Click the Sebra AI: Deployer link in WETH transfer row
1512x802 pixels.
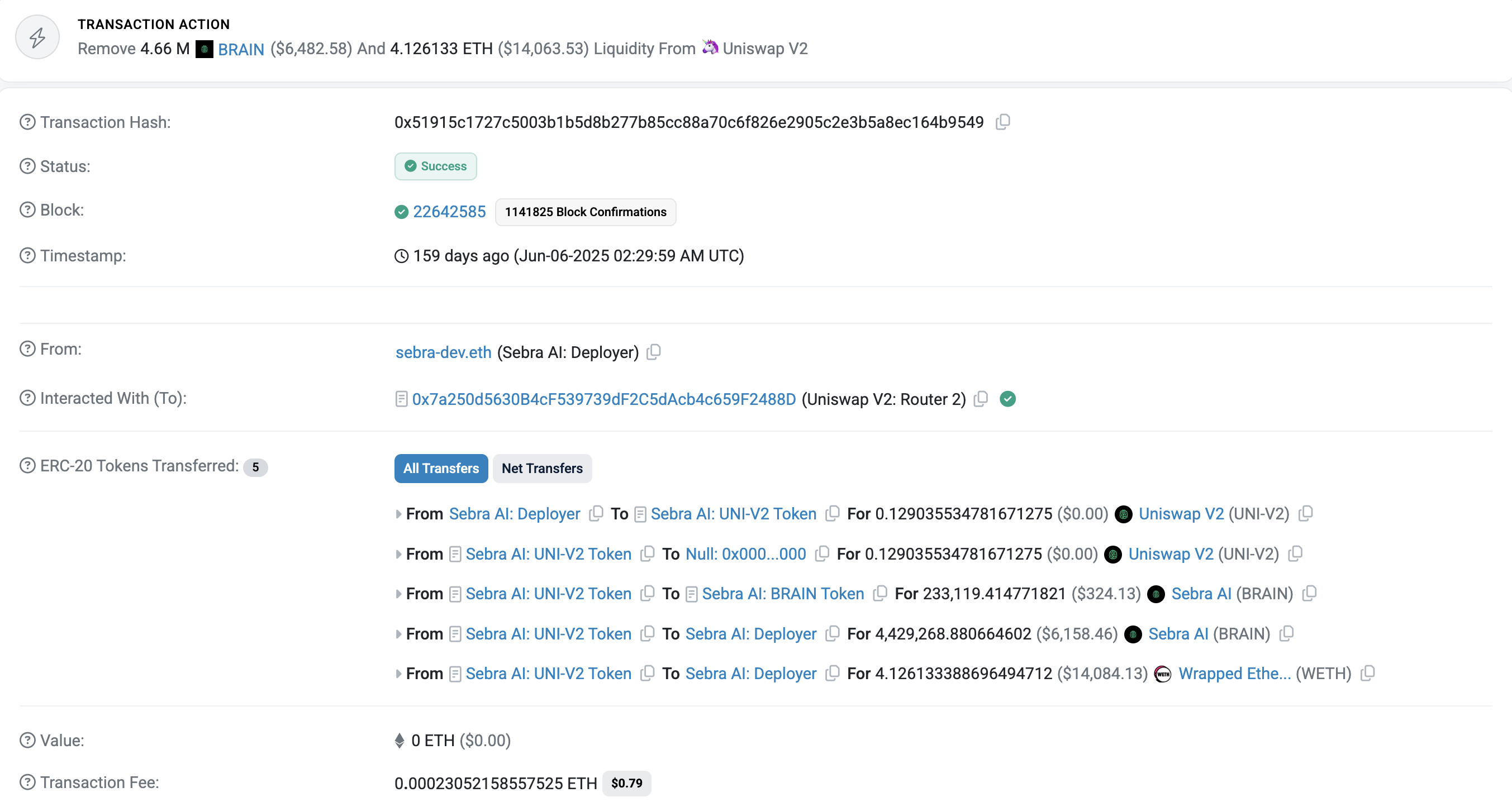(751, 674)
